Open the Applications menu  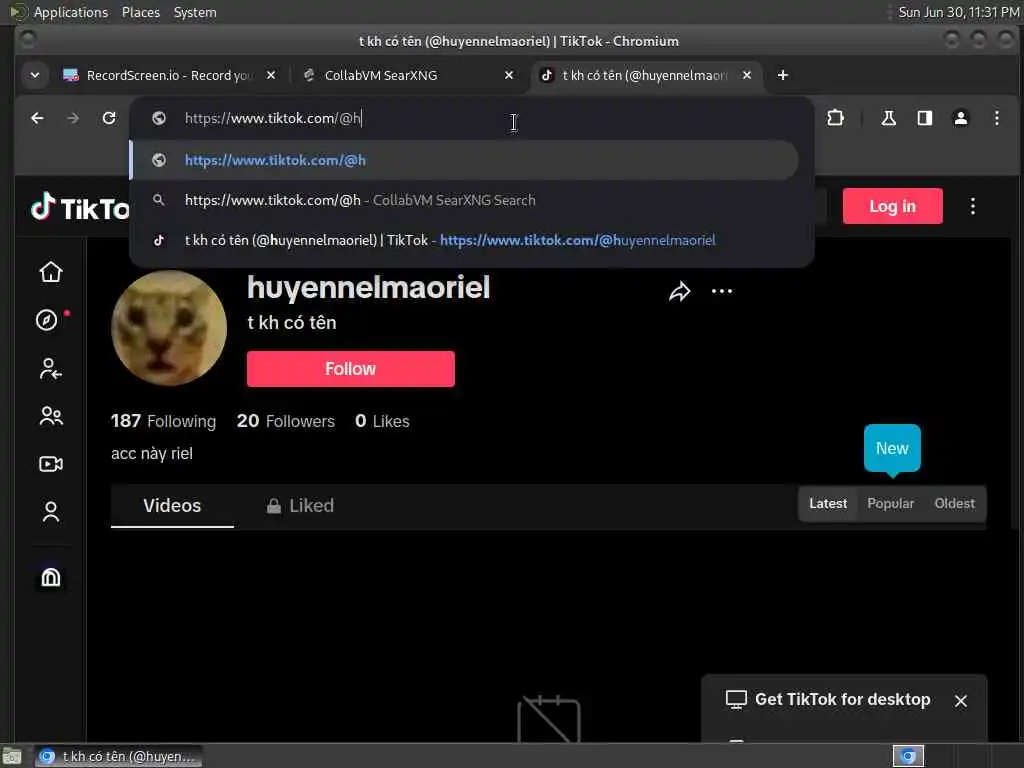(71, 12)
